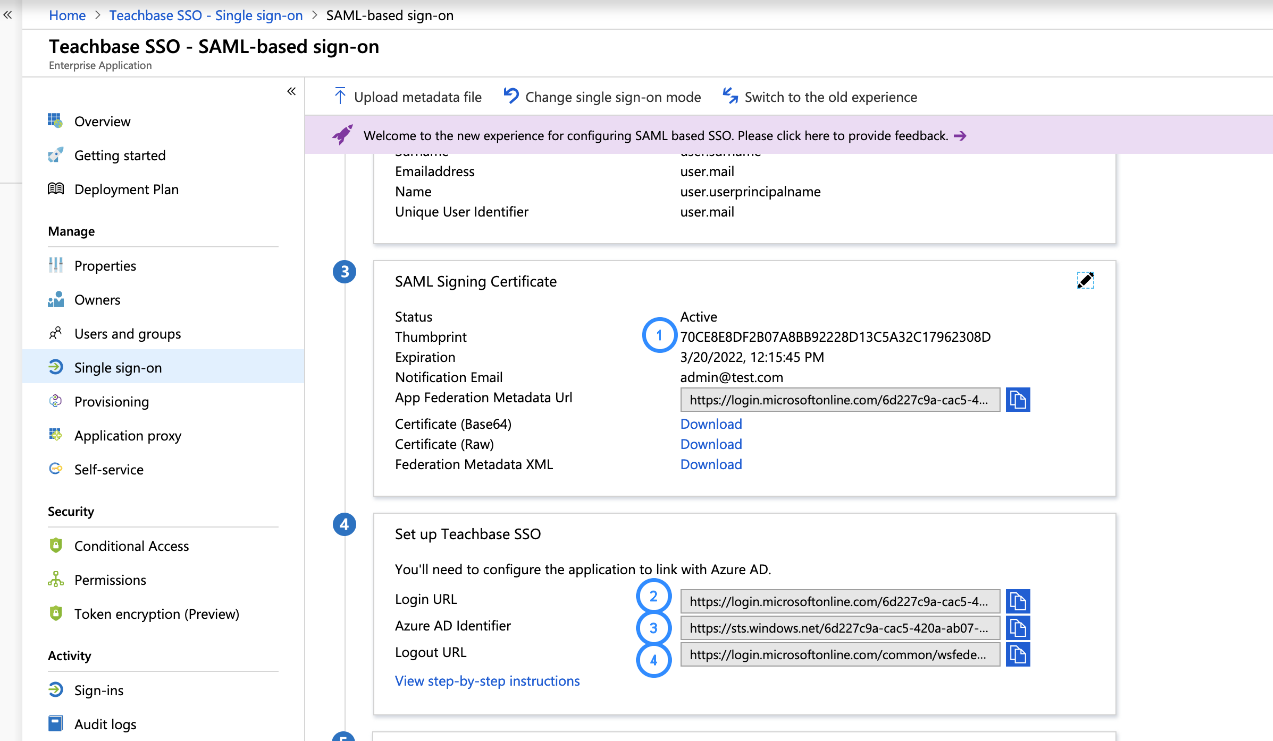This screenshot has height=741, width=1273.
Task: Click the Conditional Access shield icon
Action: click(x=55, y=546)
